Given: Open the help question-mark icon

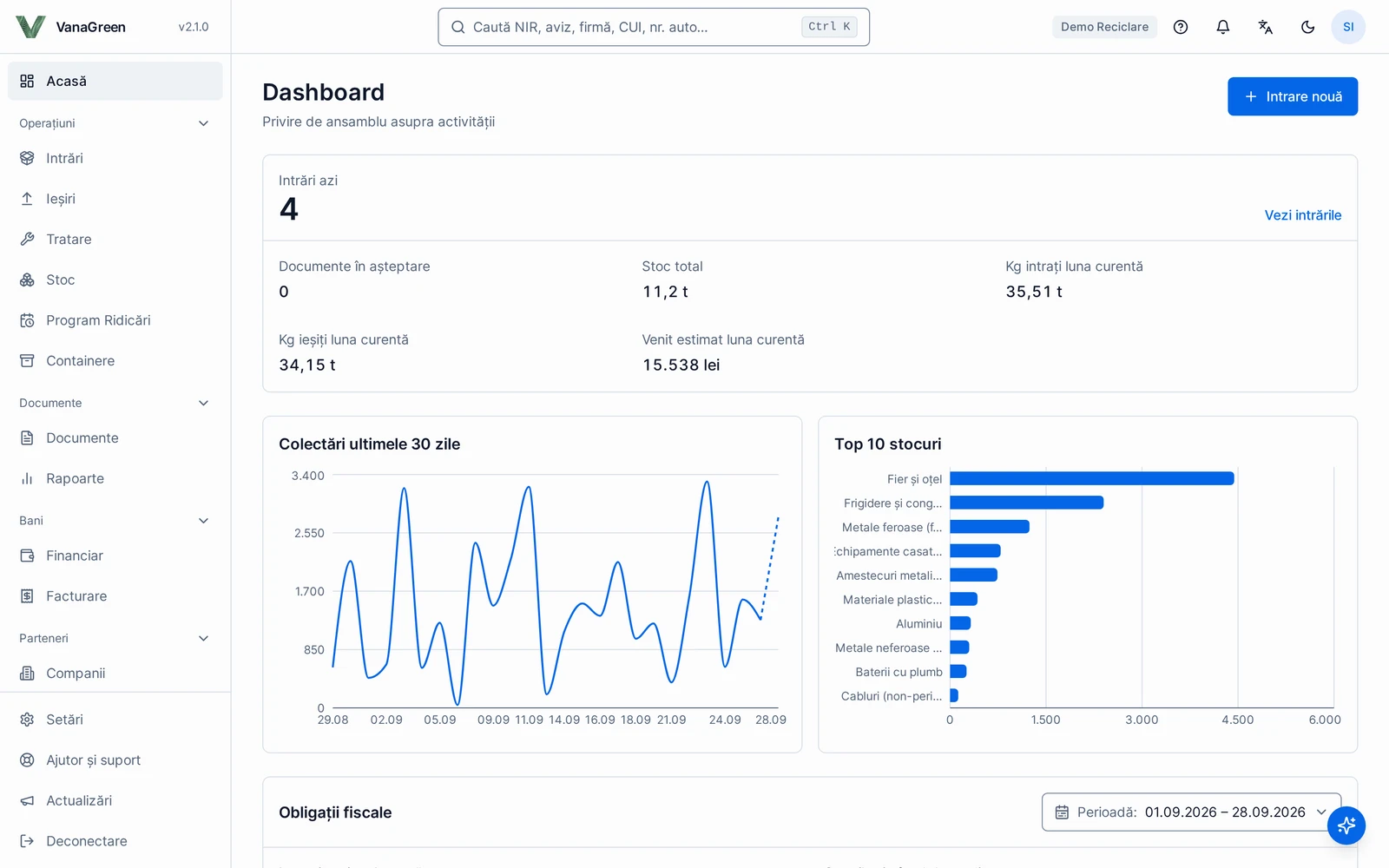Looking at the screenshot, I should click(1181, 27).
